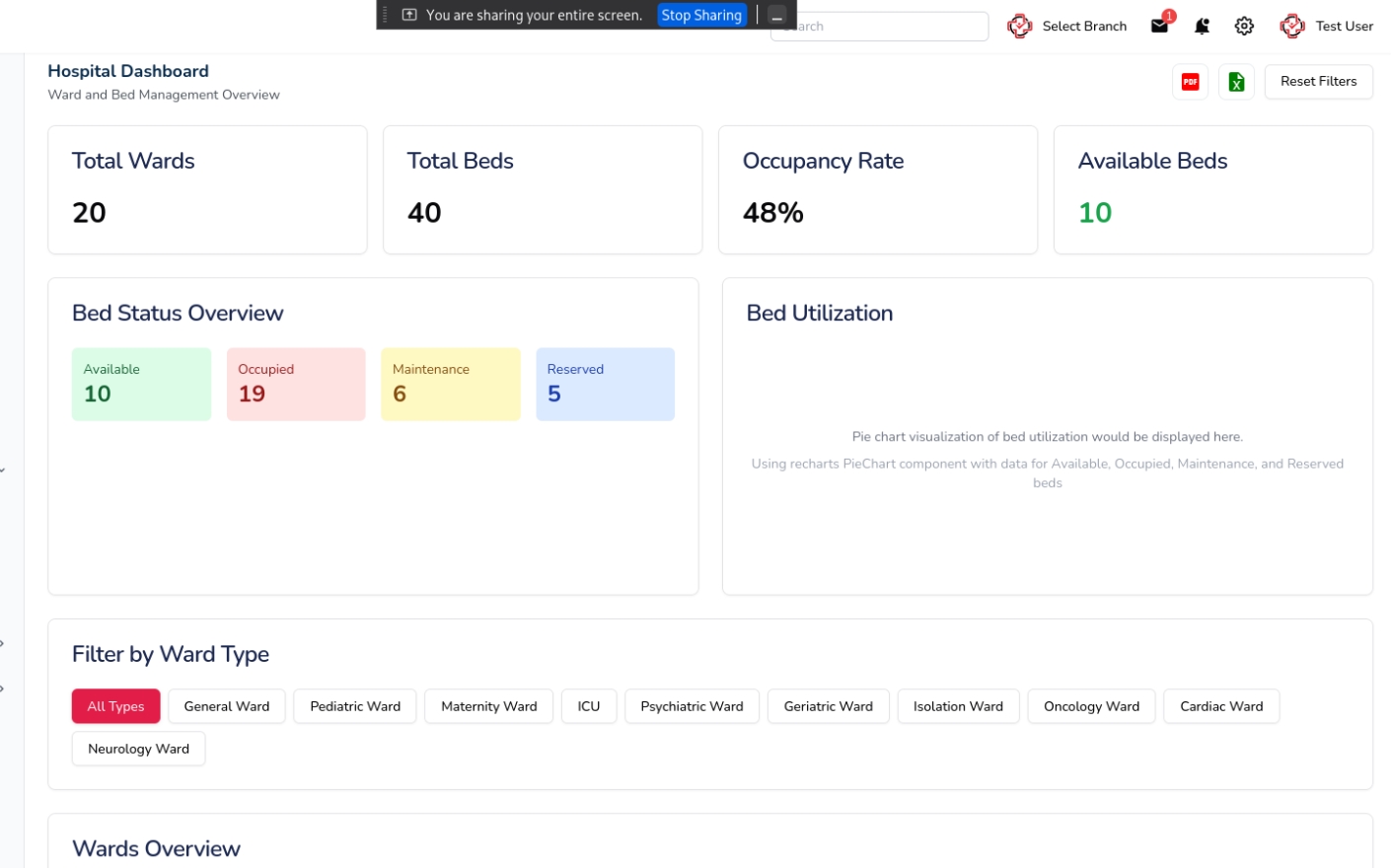
Task: Switch to Cardiac Ward filter
Action: [1220, 706]
